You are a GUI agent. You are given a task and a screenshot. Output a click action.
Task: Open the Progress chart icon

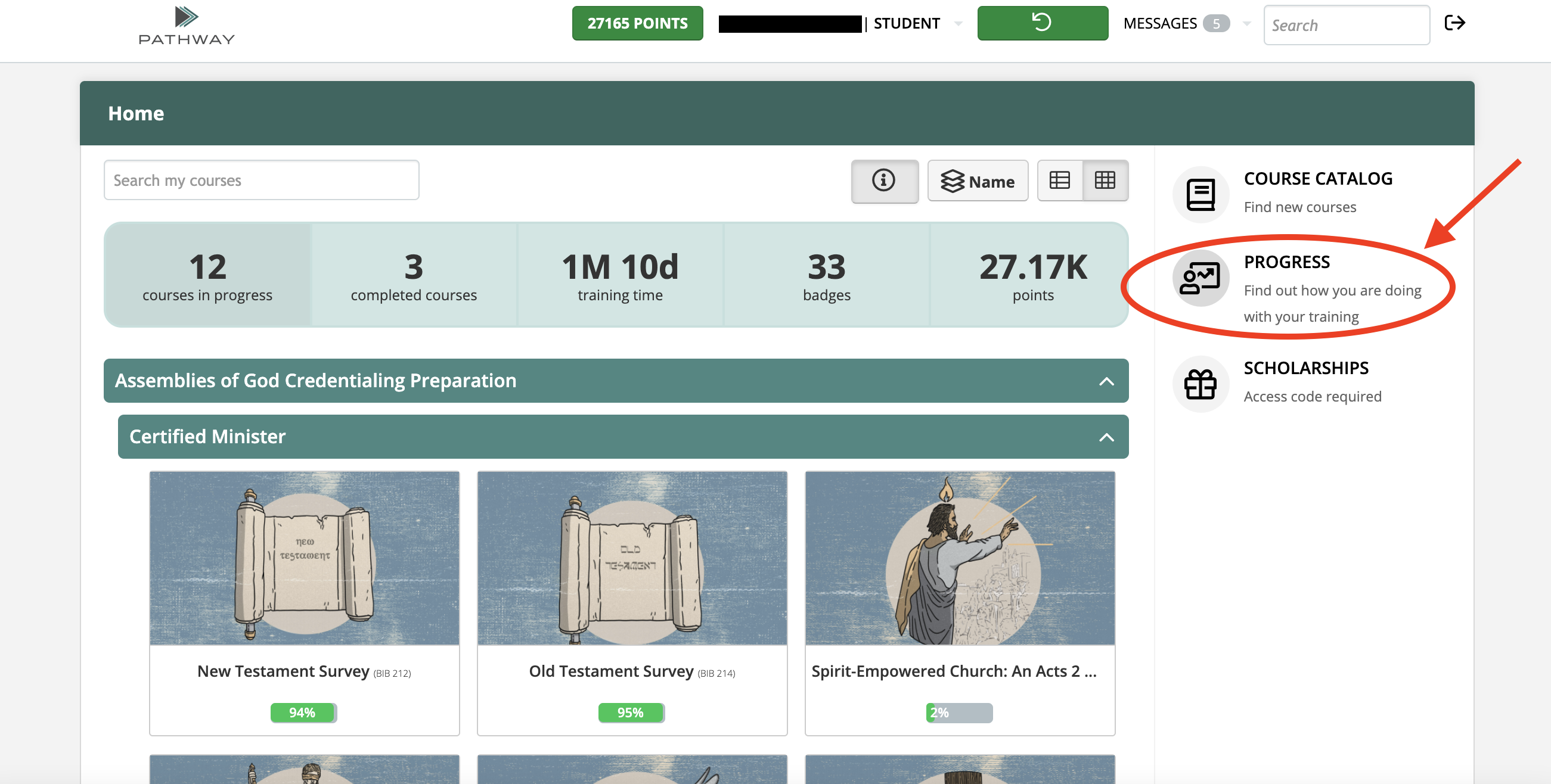[1200, 278]
